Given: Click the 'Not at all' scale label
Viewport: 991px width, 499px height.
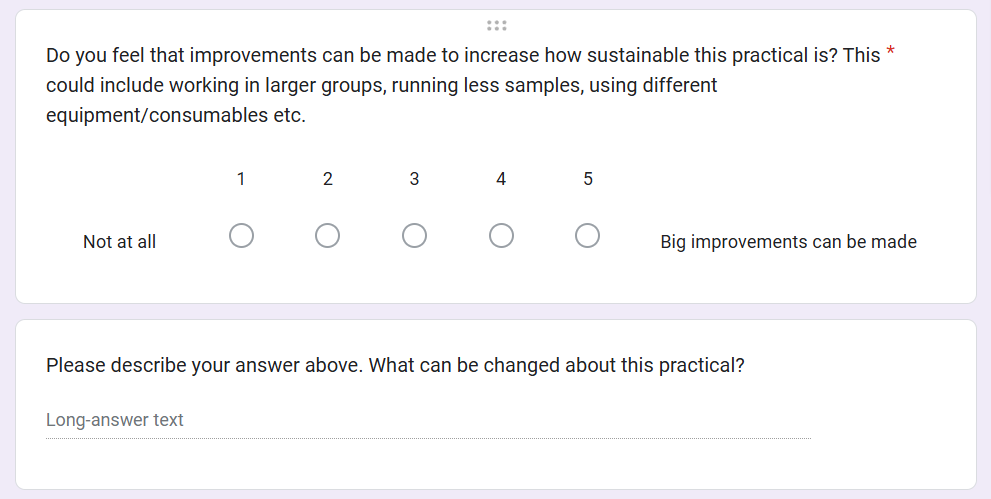Looking at the screenshot, I should [119, 242].
